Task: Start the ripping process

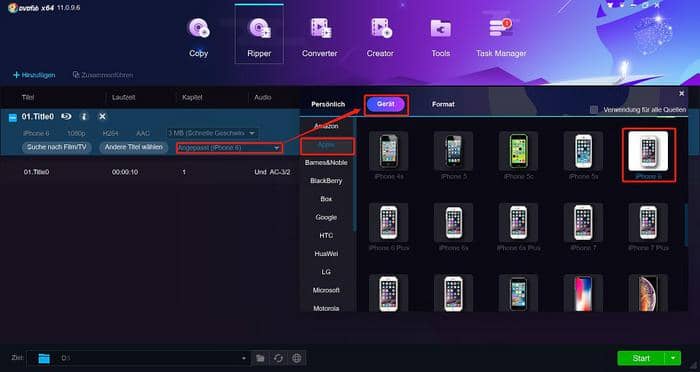Action: point(641,358)
